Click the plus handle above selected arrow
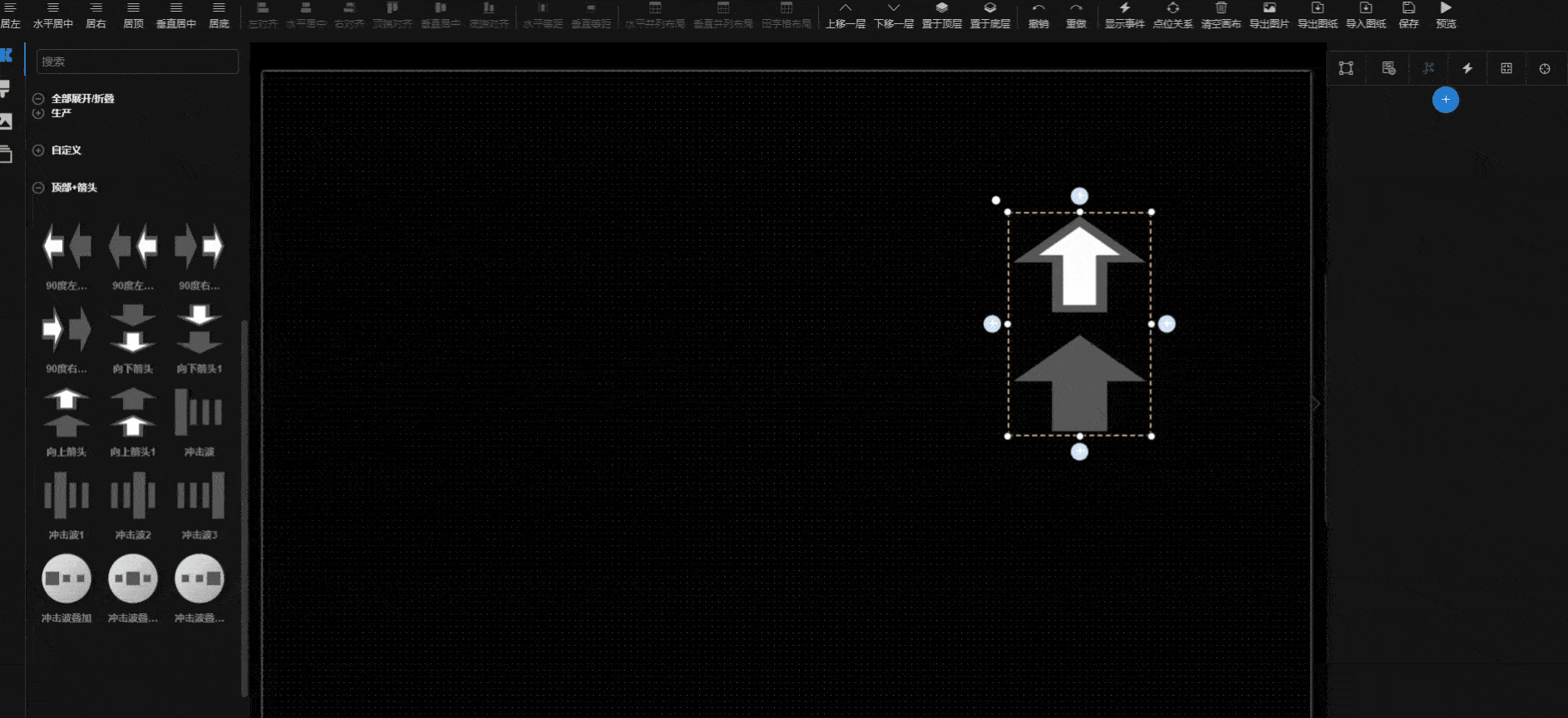The image size is (1568, 718). pyautogui.click(x=1079, y=196)
